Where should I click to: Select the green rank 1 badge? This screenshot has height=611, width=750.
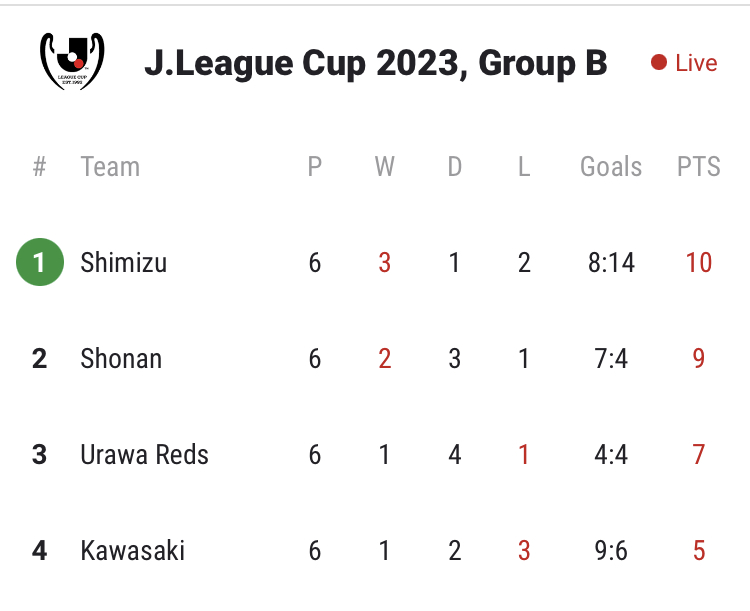coord(40,262)
